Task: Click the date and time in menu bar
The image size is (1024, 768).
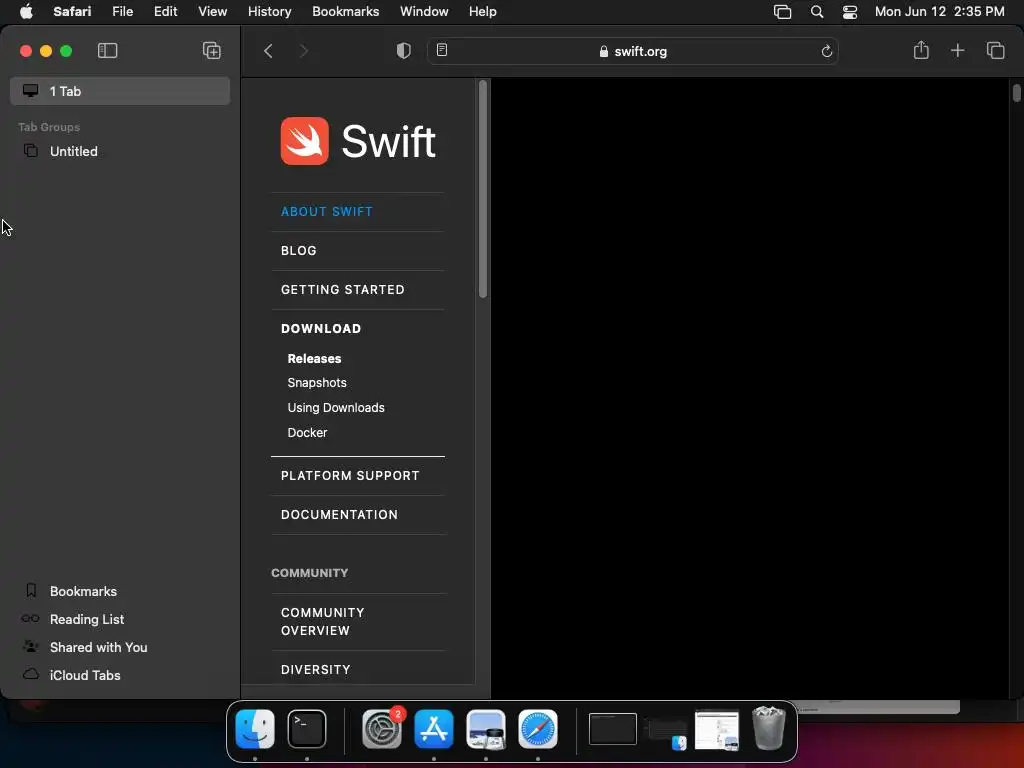Action: pyautogui.click(x=939, y=12)
